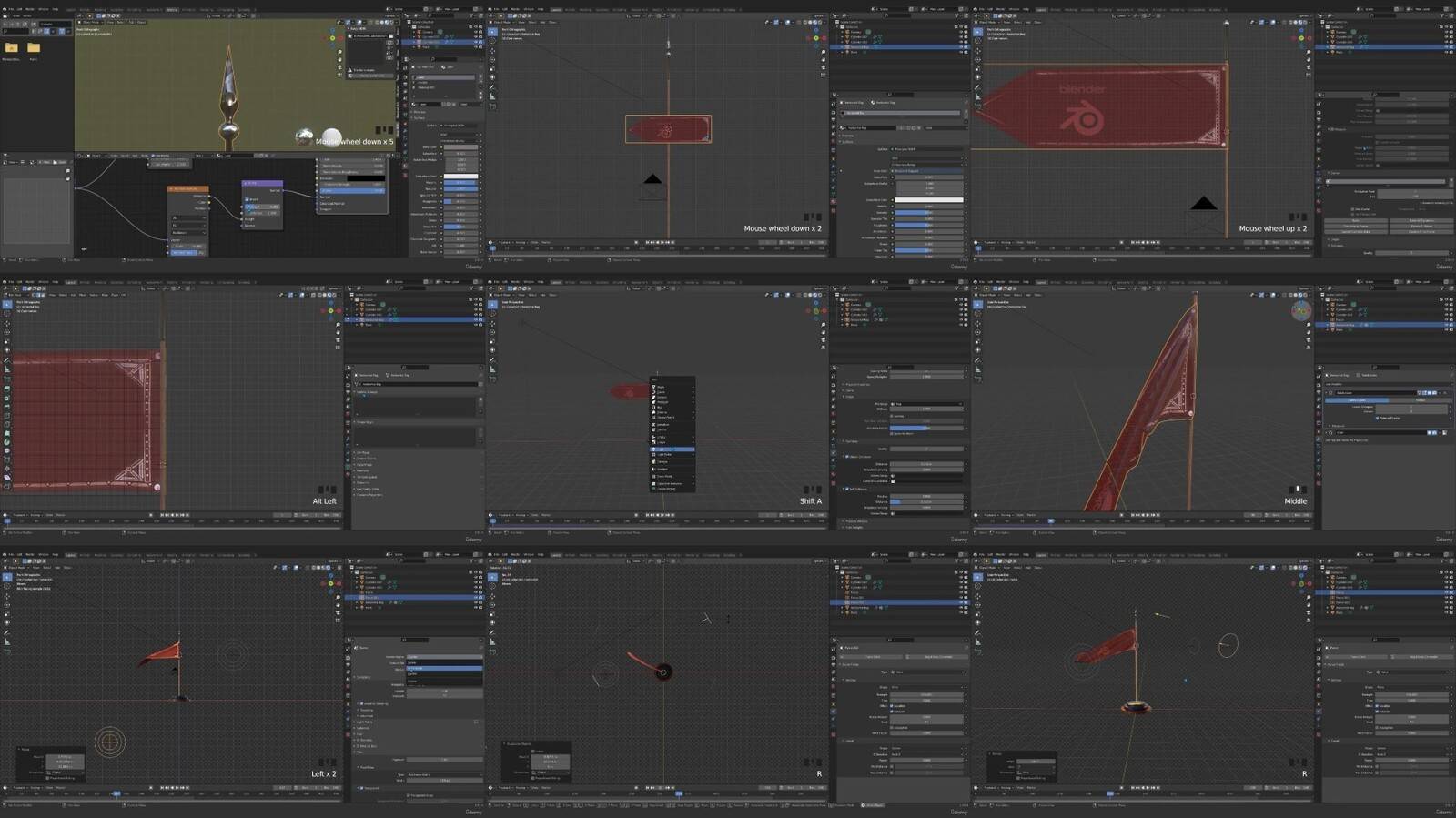The image size is (1456, 818).
Task: Select the Measure tool in the Shift A viewport
Action: coord(492,369)
